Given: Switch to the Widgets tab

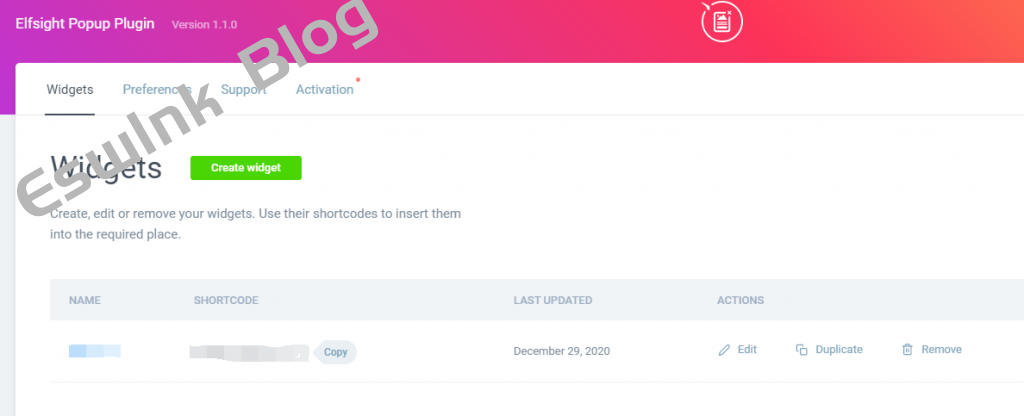Looking at the screenshot, I should click(x=70, y=89).
